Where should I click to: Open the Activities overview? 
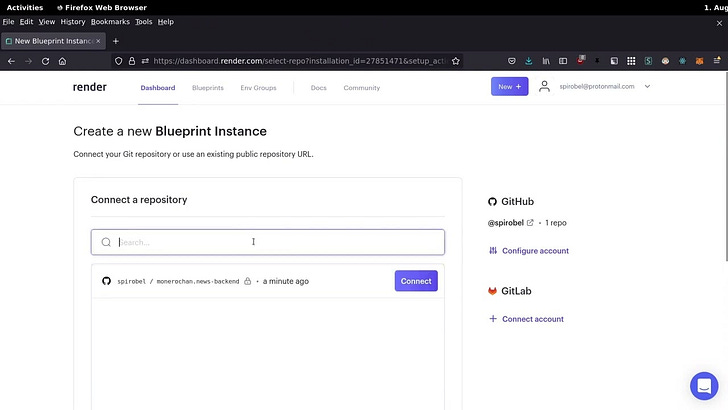25,7
